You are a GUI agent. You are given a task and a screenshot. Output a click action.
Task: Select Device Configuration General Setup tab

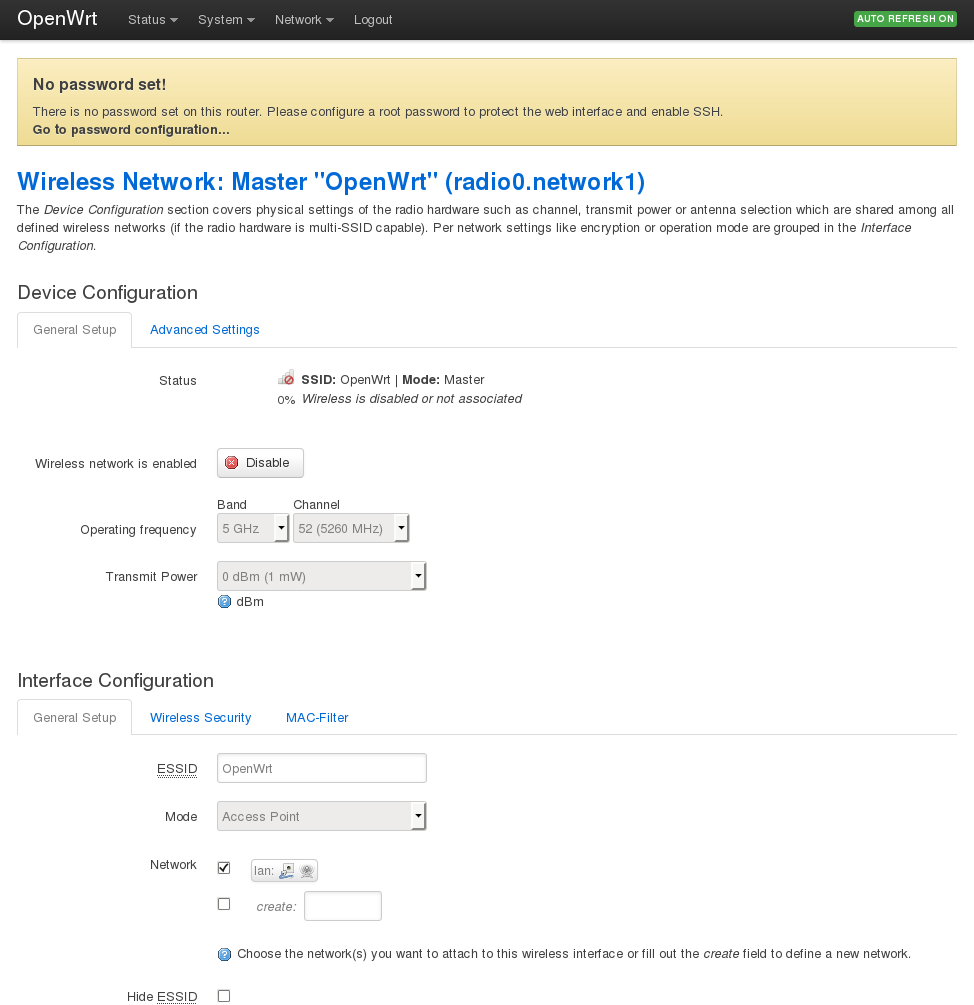75,329
